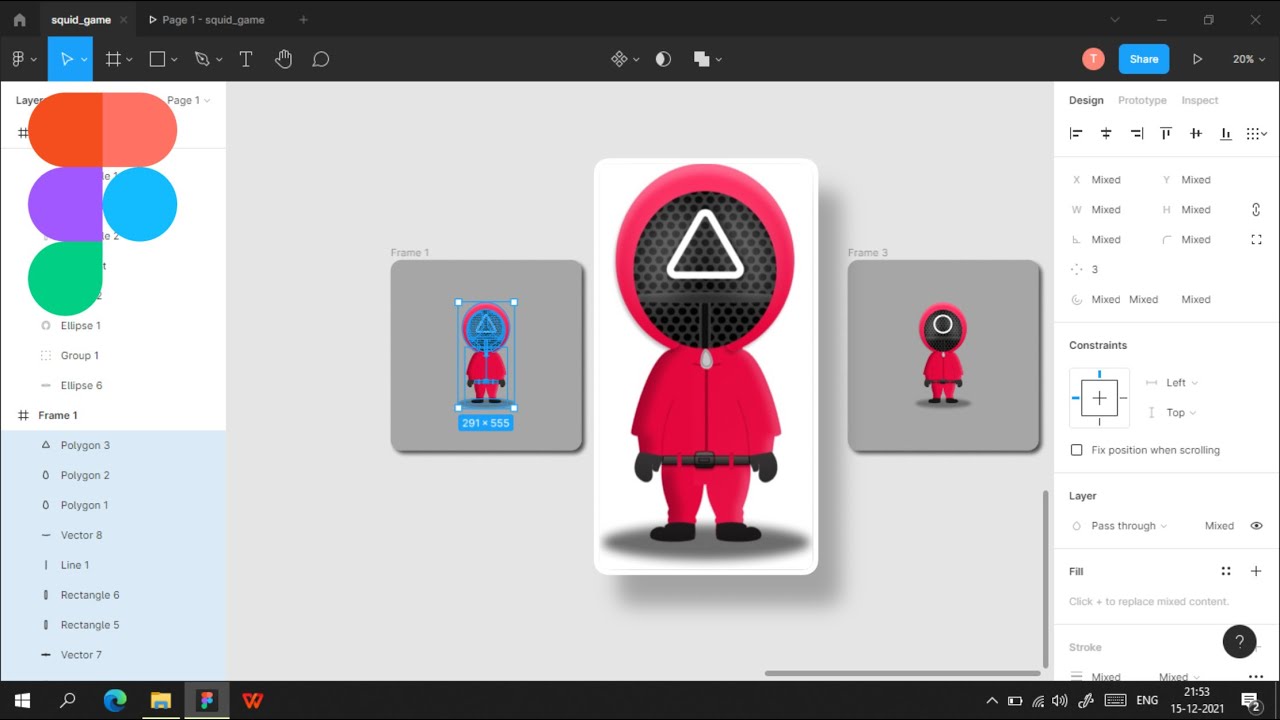Expand the Move tools dropdown arrow

tap(84, 59)
